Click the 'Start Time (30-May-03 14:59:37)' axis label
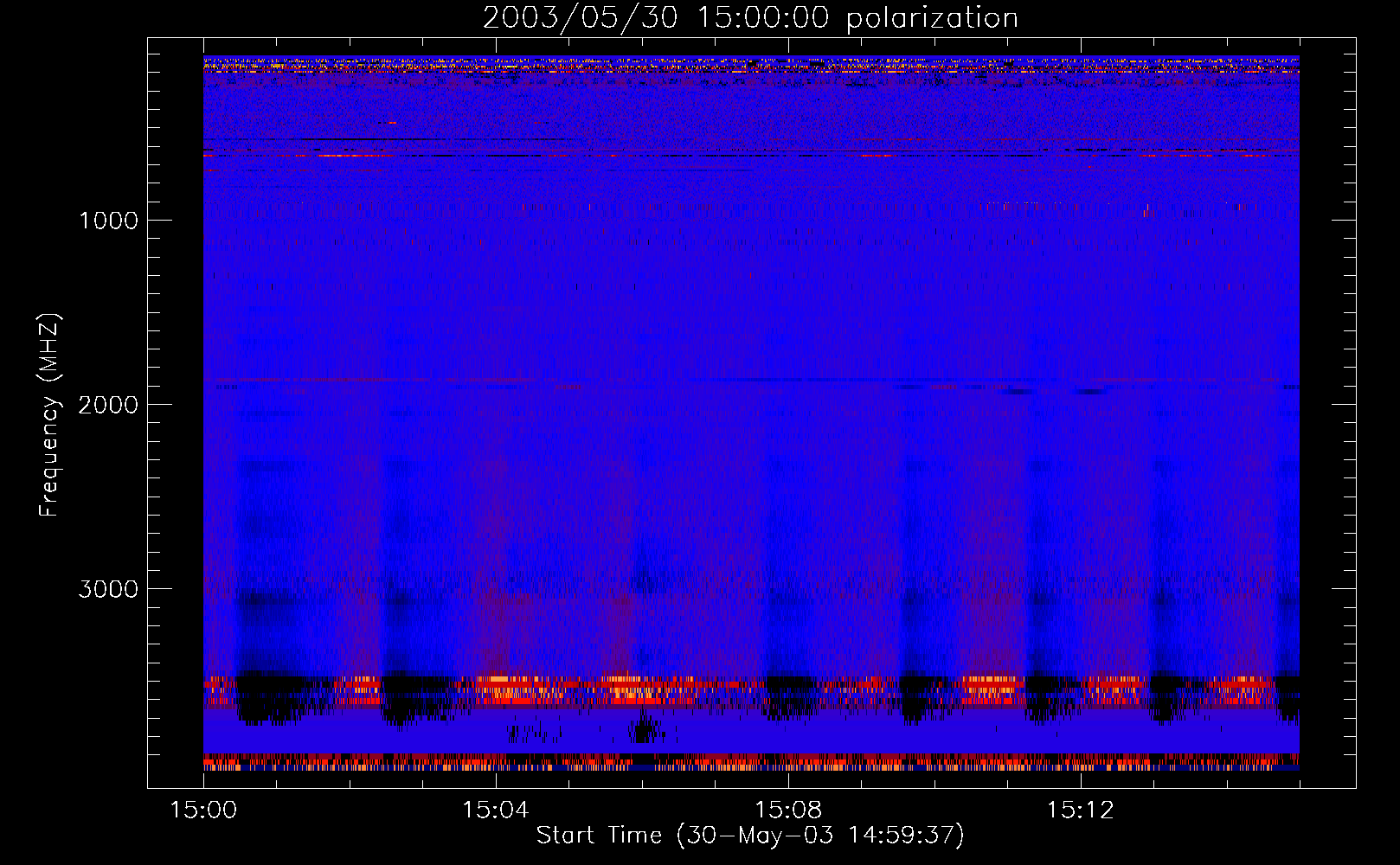This screenshot has height=865, width=1400. 750,836
